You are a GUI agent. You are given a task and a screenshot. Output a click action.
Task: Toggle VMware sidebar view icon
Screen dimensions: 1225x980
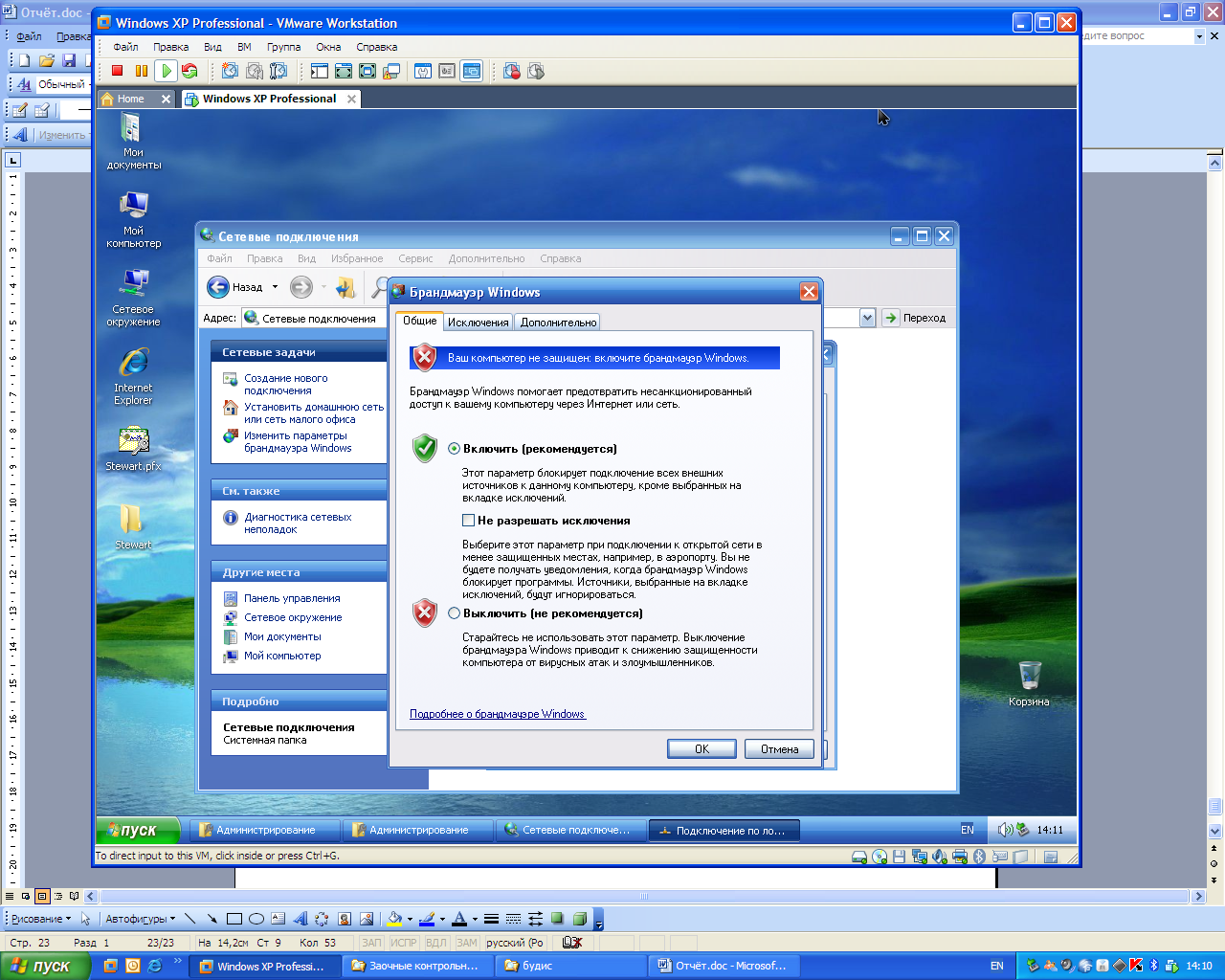[319, 71]
